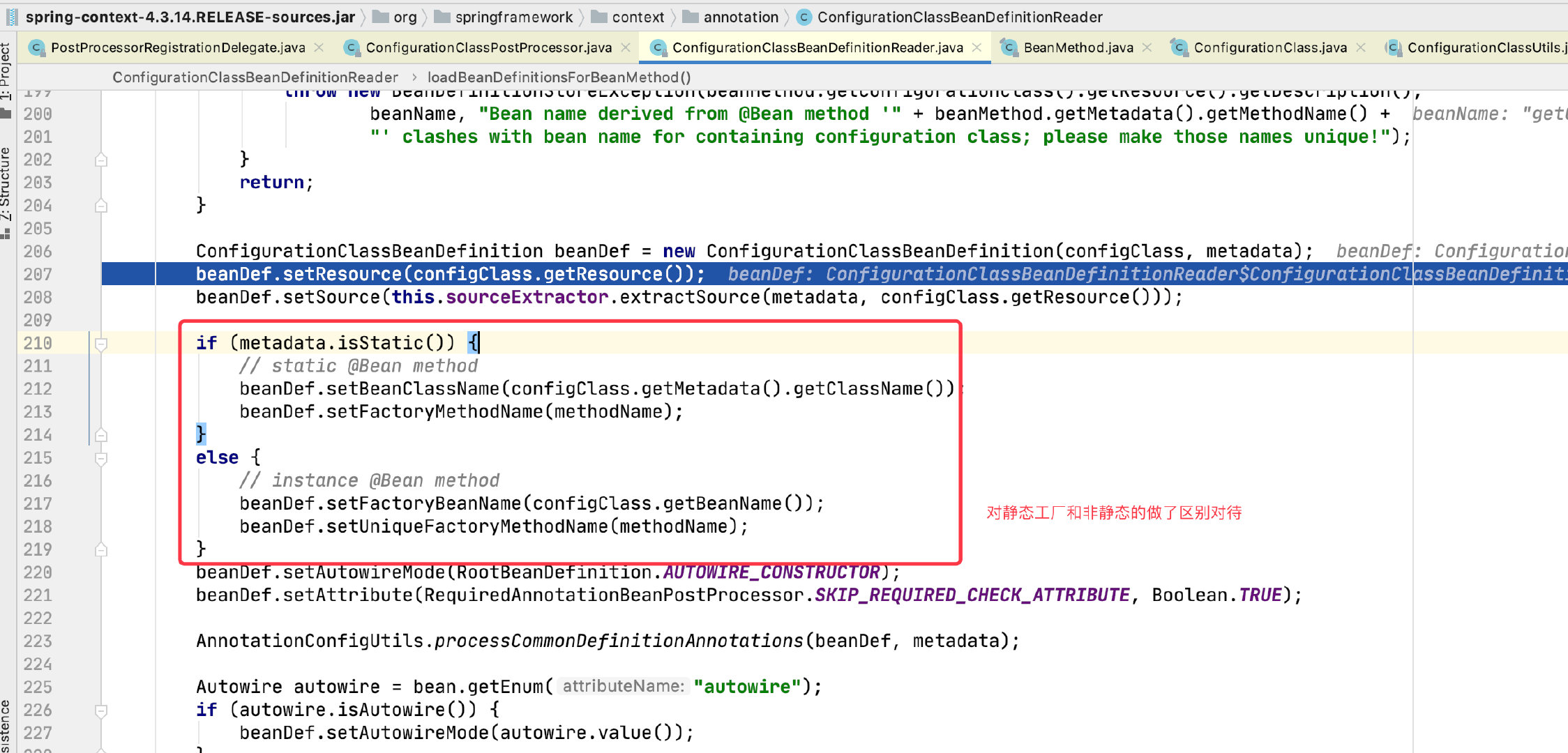The height and width of the screenshot is (753, 1568).
Task: Click the class icon on ConfigurationClass.java tab
Action: (1179, 47)
